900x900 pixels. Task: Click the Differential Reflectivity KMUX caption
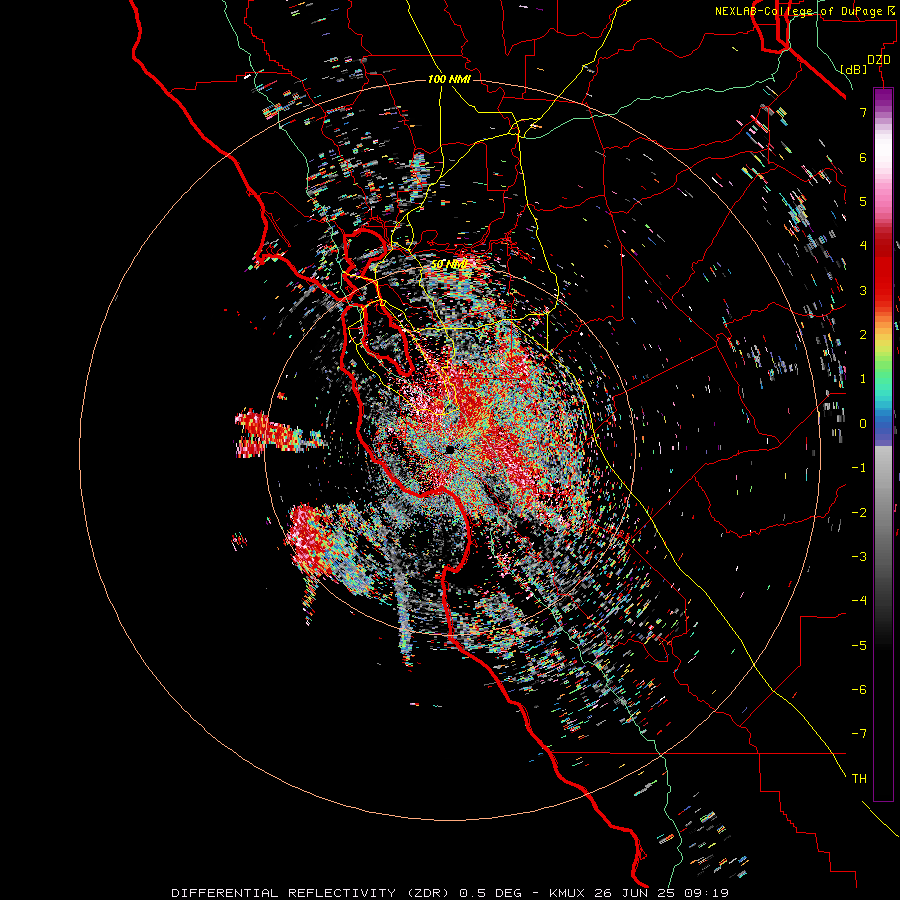(450, 893)
